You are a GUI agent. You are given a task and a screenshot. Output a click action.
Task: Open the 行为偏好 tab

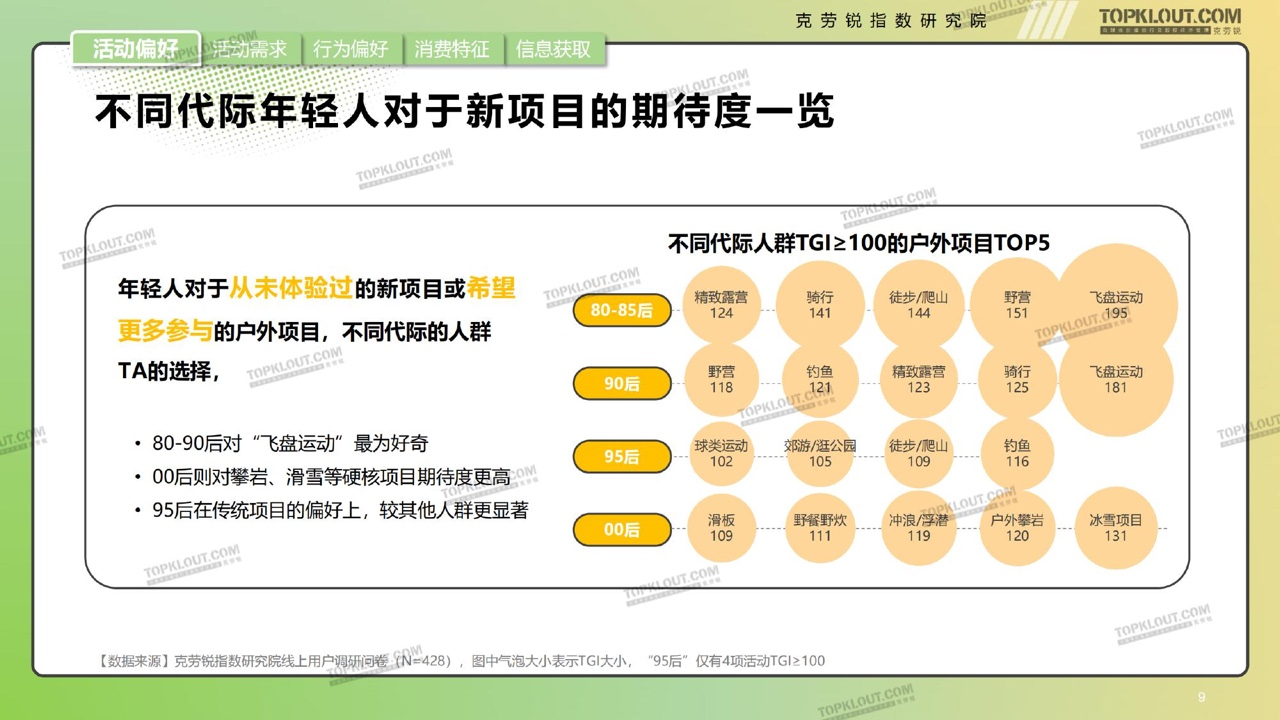351,48
